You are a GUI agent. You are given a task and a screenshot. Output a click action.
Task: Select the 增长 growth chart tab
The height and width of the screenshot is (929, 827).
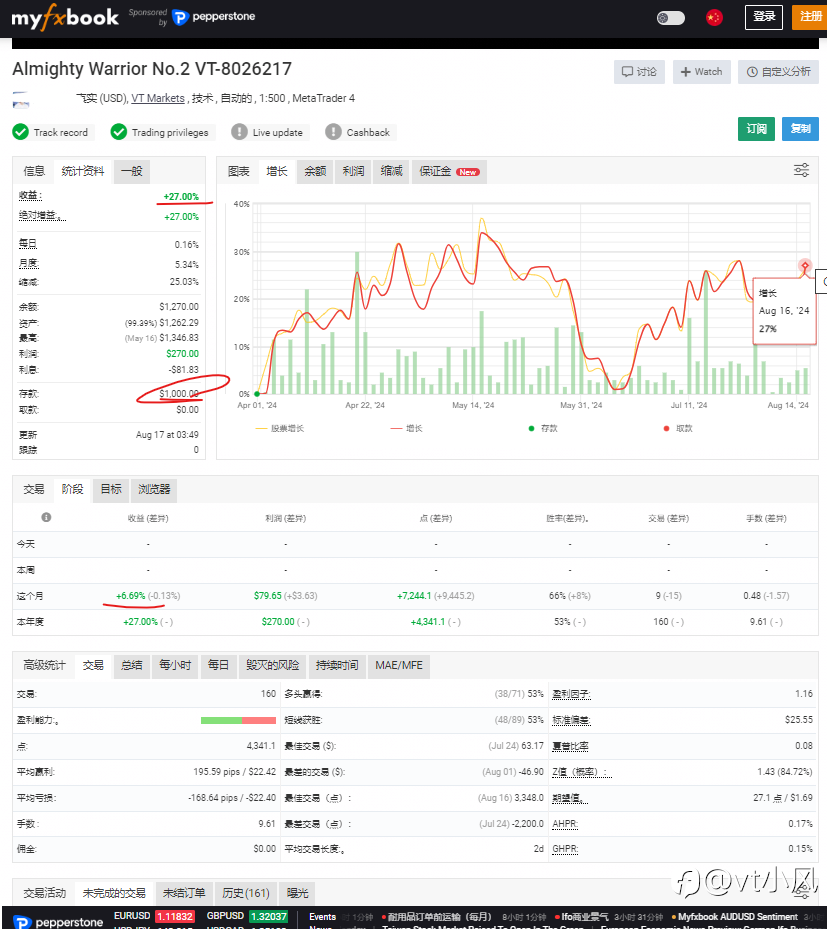[277, 171]
